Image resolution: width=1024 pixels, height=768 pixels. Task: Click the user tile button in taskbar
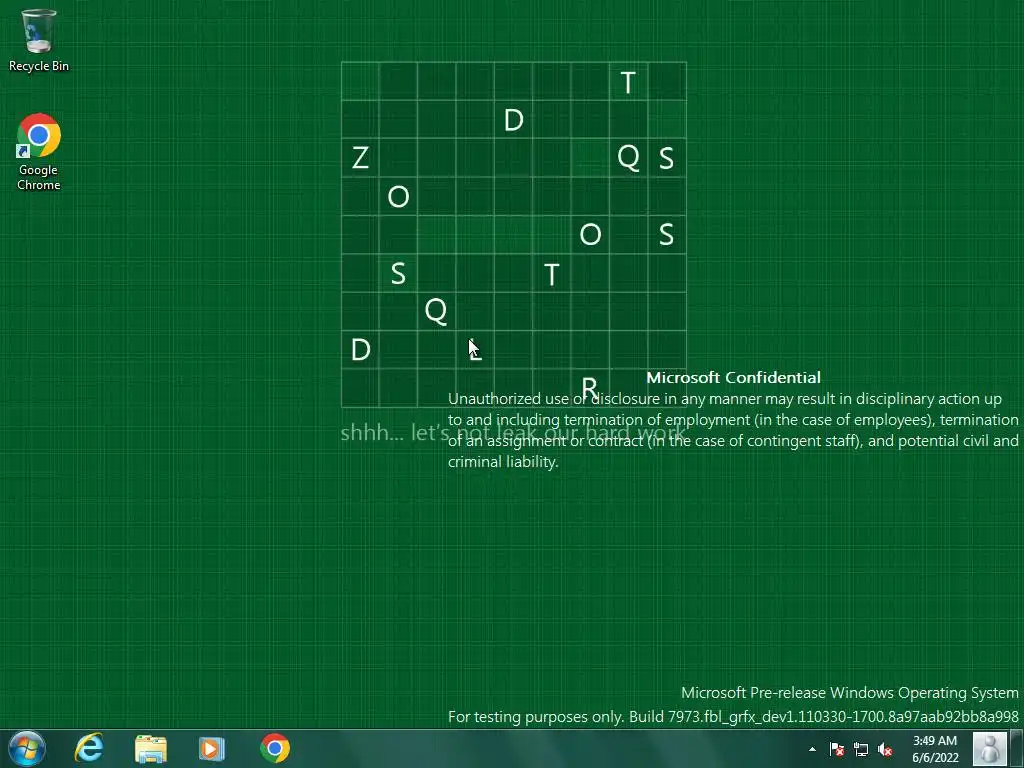990,748
